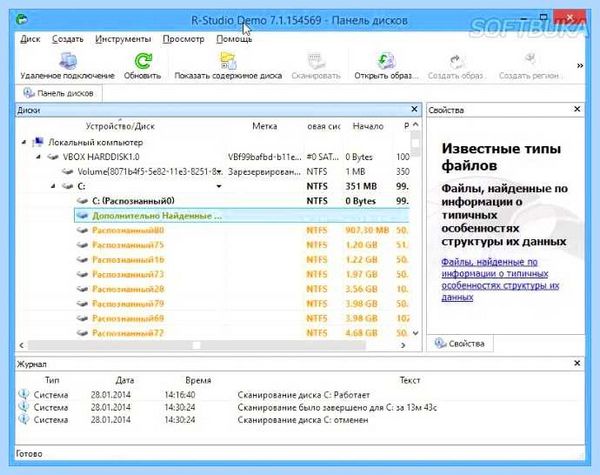Close the Диски panel
This screenshot has width=600, height=475.
[x=414, y=109]
